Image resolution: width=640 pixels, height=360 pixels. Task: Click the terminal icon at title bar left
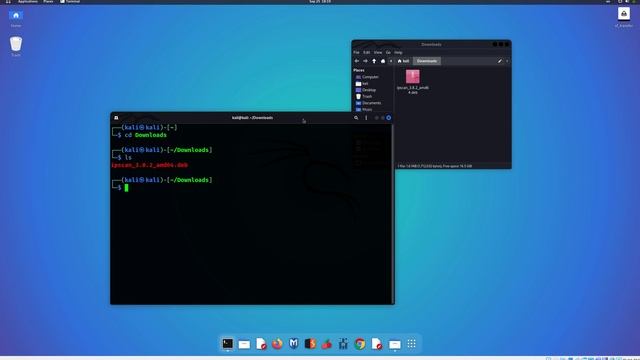pos(116,118)
